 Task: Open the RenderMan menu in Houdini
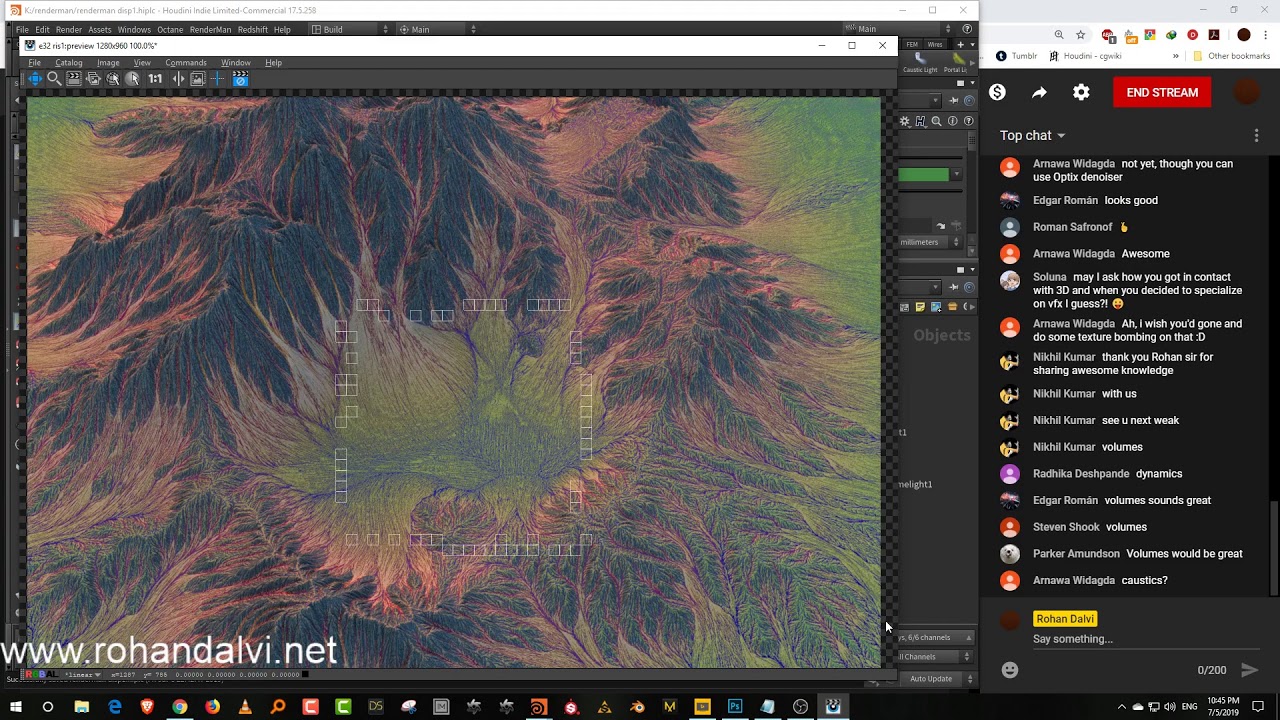point(210,29)
